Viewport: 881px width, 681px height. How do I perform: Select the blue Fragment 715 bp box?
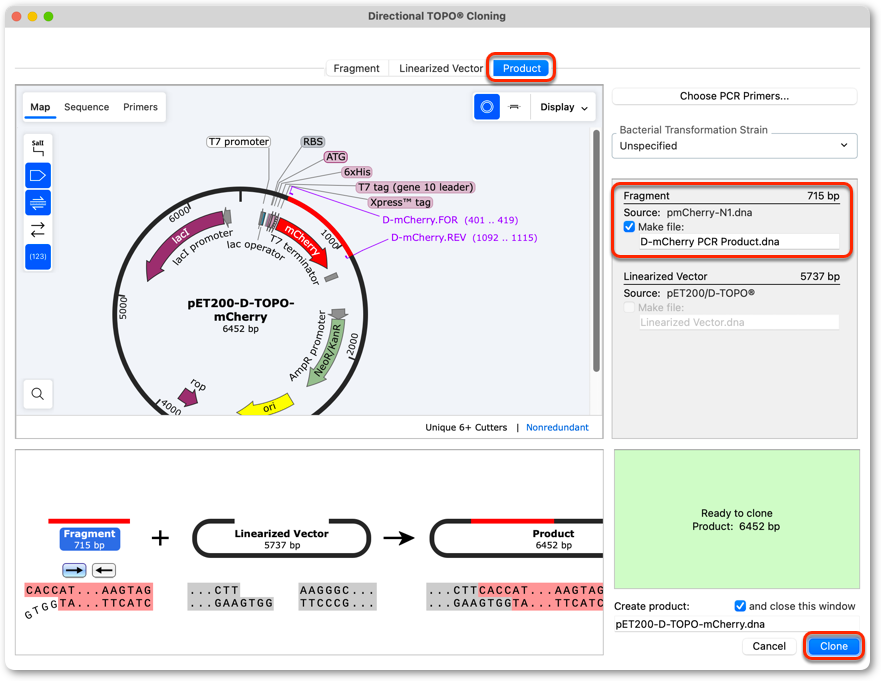89,539
